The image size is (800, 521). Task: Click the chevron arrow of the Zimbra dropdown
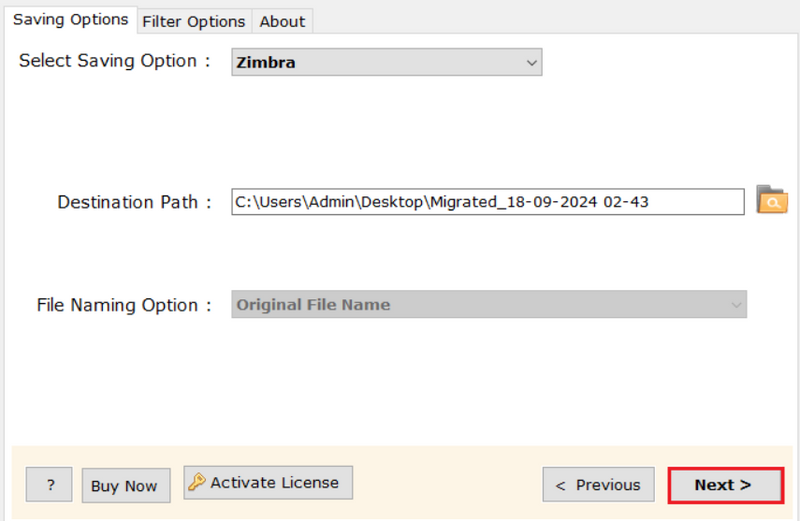pyautogui.click(x=532, y=63)
